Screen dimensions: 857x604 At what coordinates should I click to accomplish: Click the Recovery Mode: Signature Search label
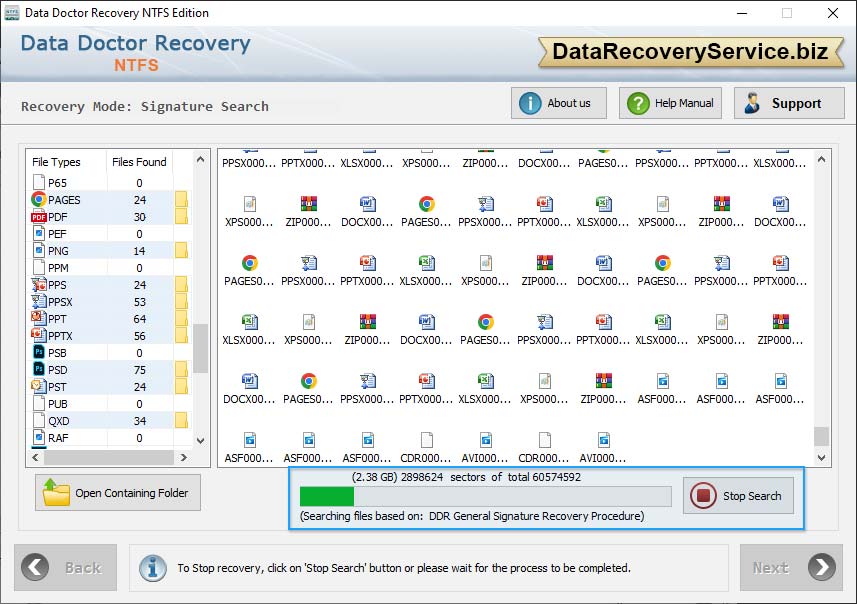(145, 106)
